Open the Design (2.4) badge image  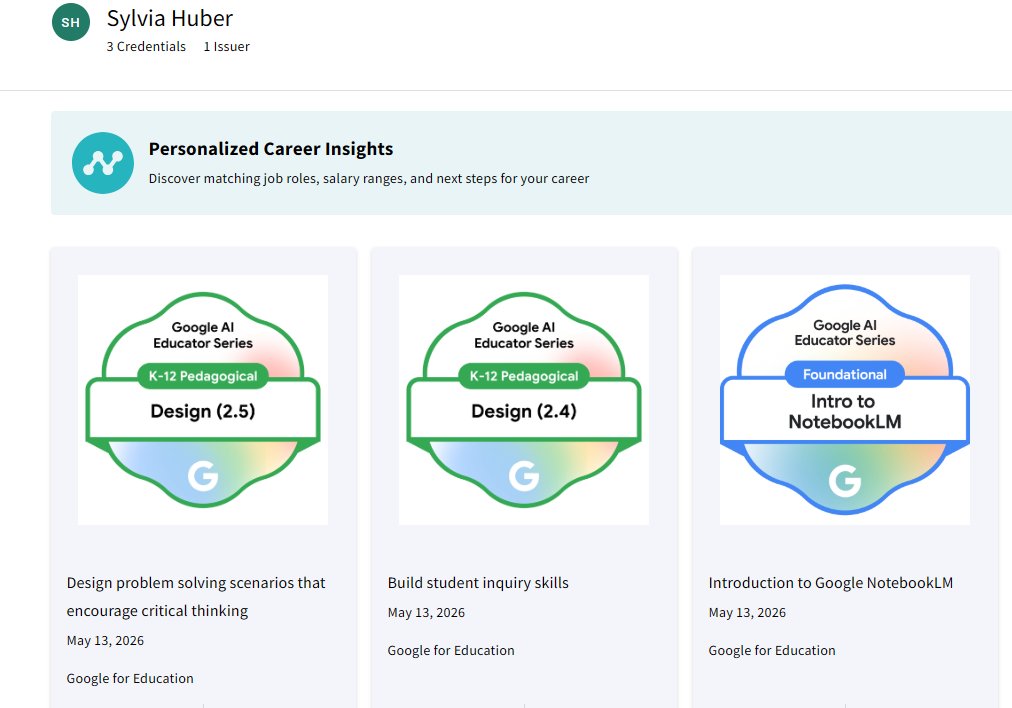[523, 400]
